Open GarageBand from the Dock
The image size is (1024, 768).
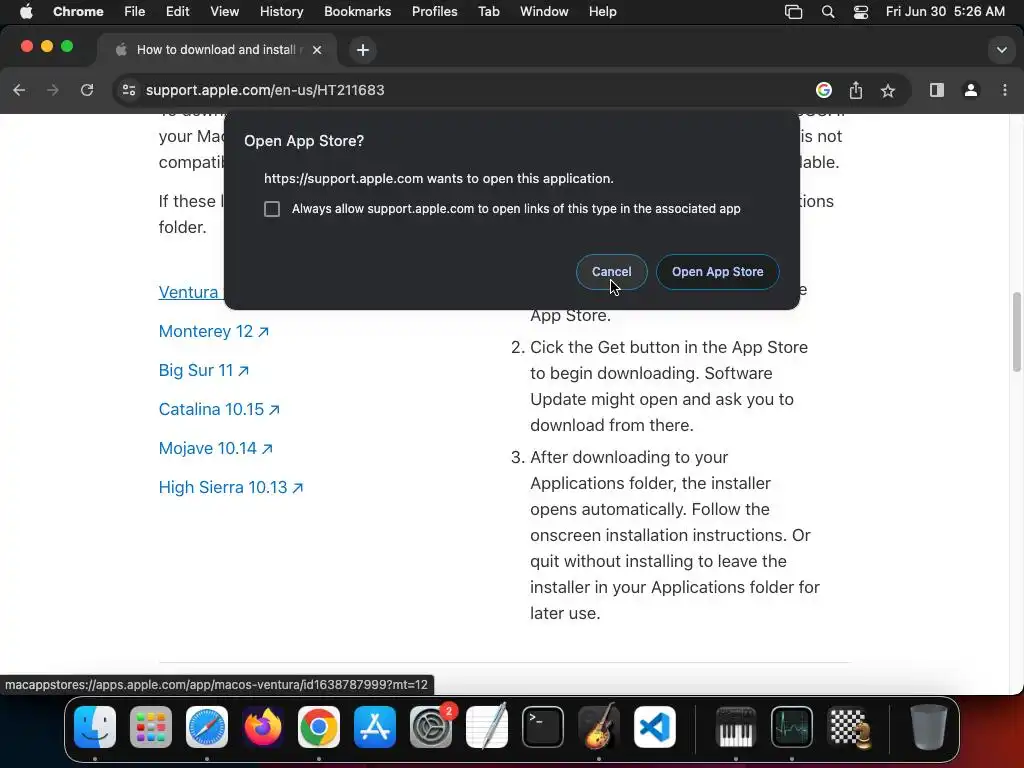(599, 727)
